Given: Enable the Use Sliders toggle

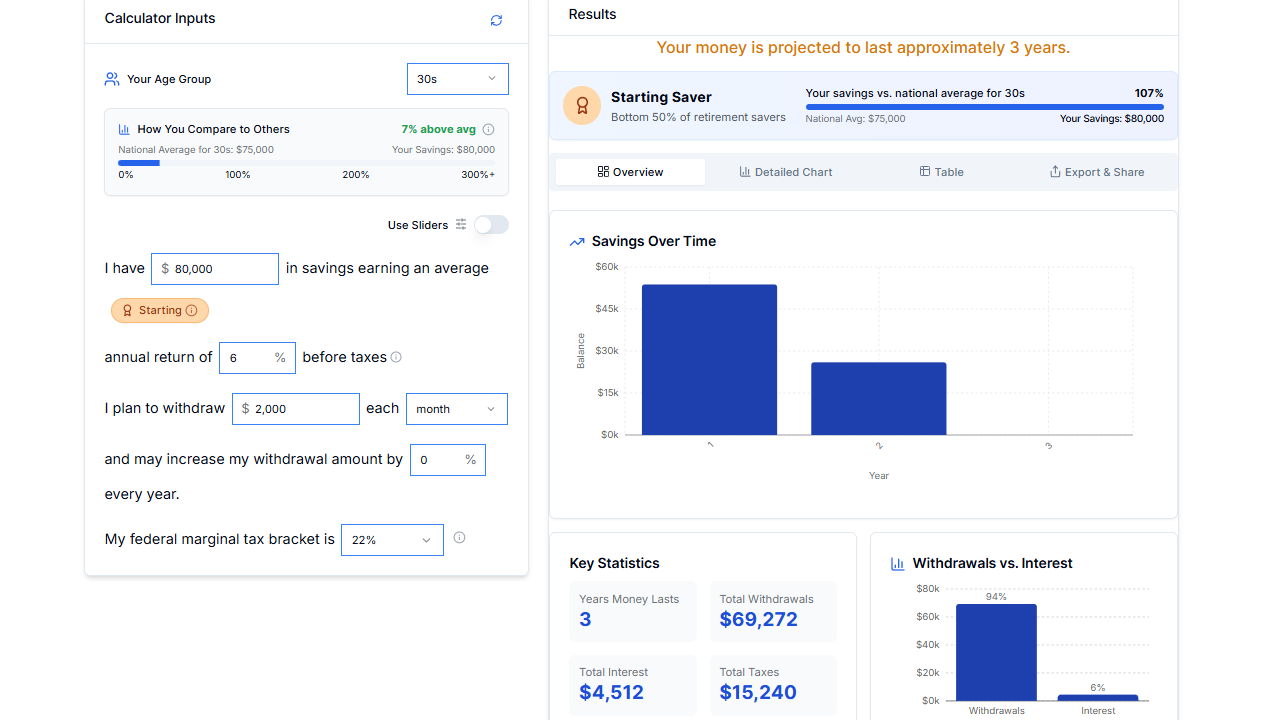Looking at the screenshot, I should (491, 225).
